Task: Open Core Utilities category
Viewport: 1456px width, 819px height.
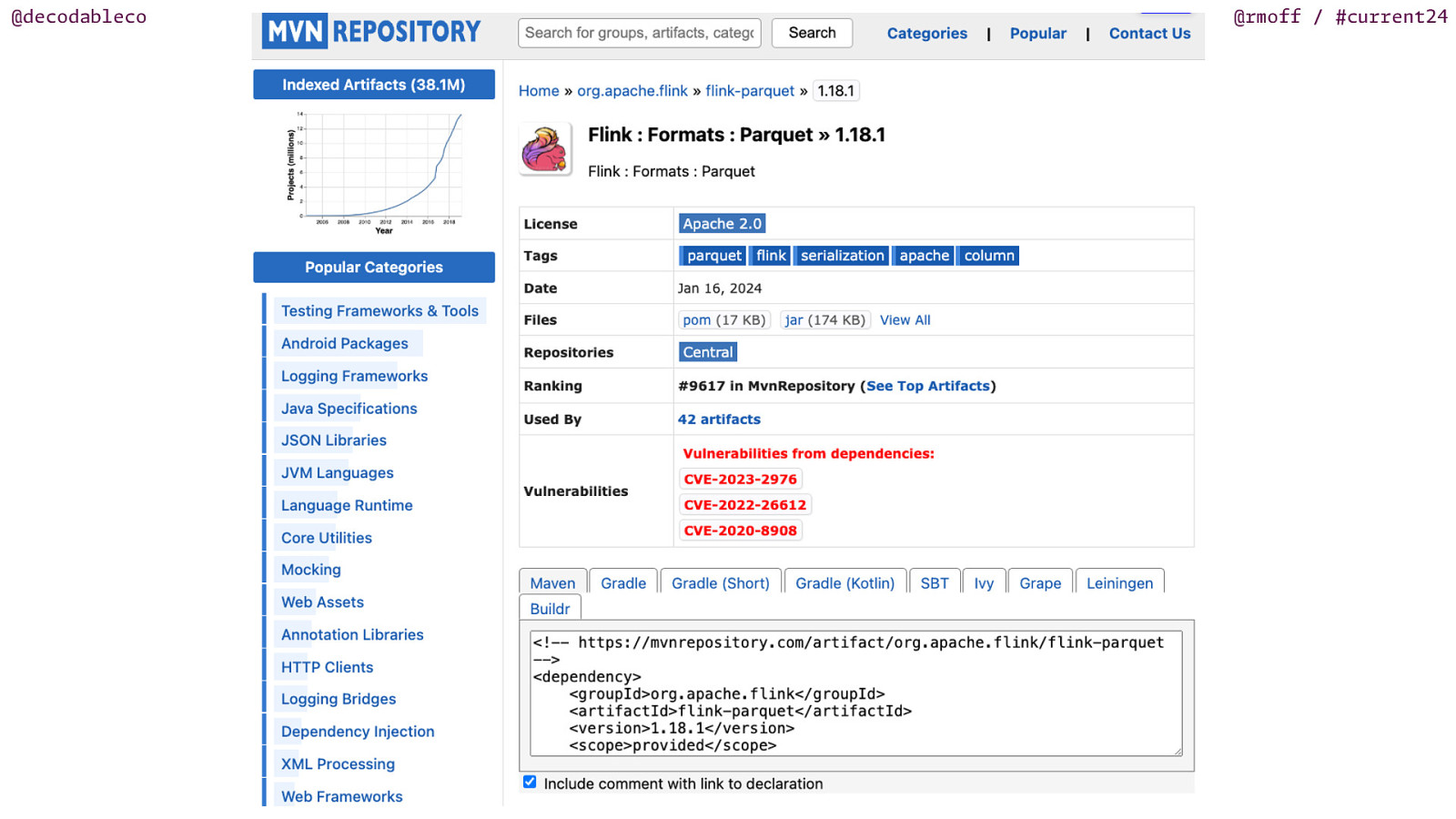Action: click(x=326, y=538)
